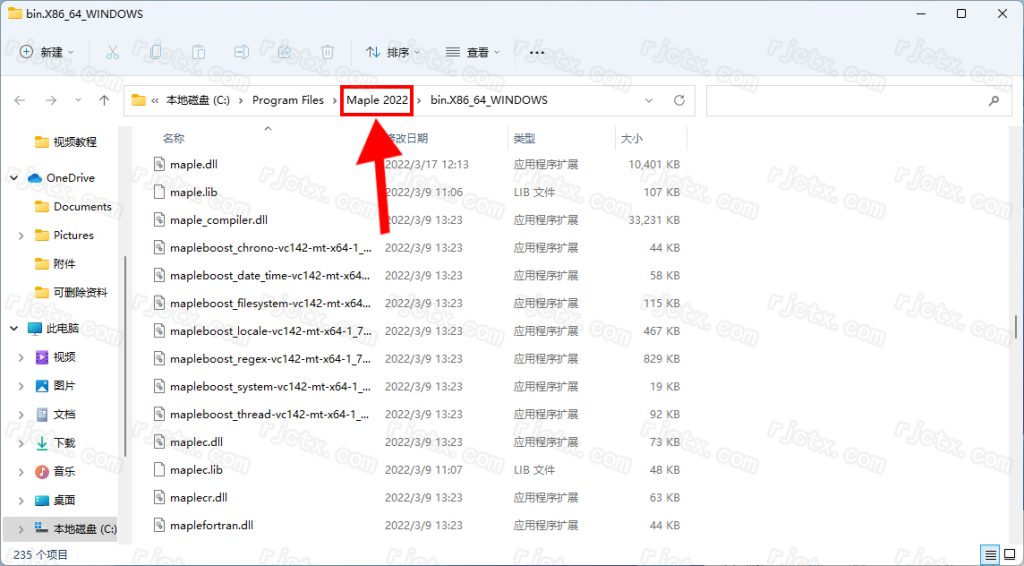Click the Share icon in toolbar

point(284,52)
